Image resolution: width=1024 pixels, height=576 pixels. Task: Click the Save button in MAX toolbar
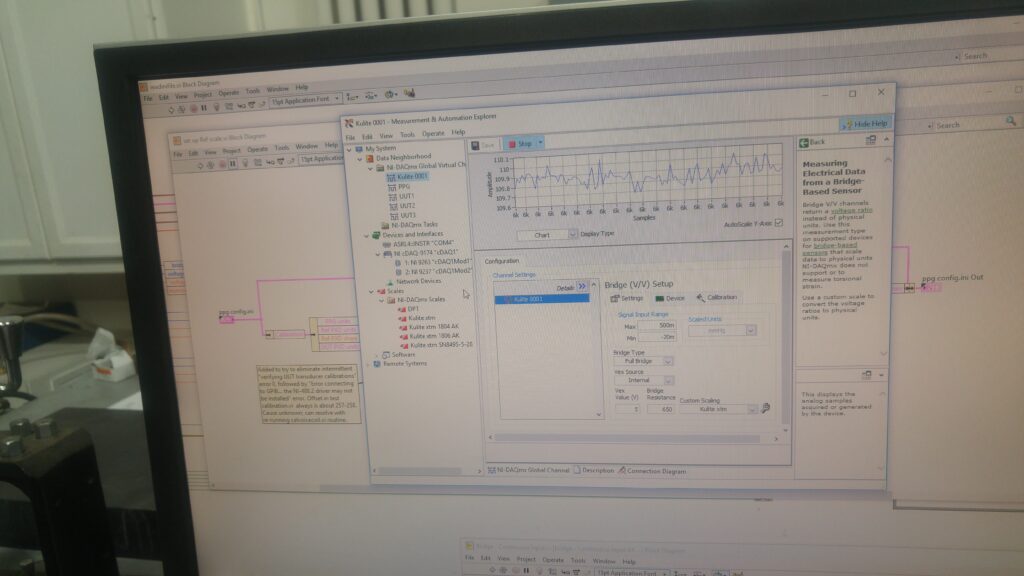(483, 145)
